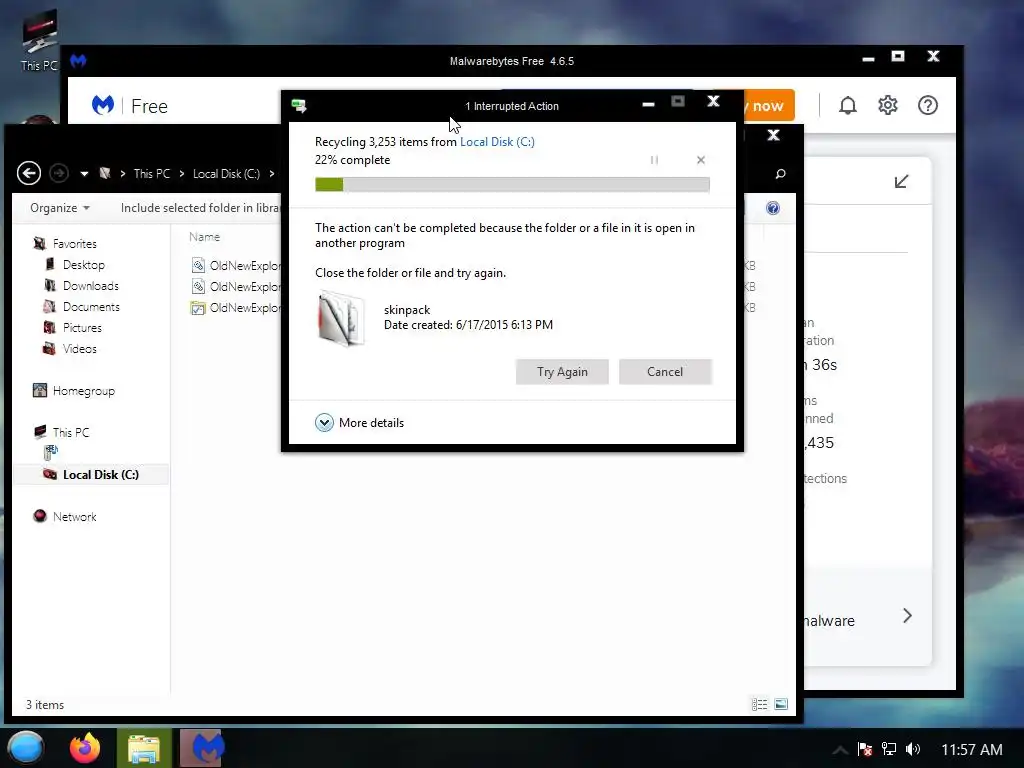Click the Malwarebytes title bar icon
Image resolution: width=1024 pixels, height=768 pixels.
(x=78, y=61)
